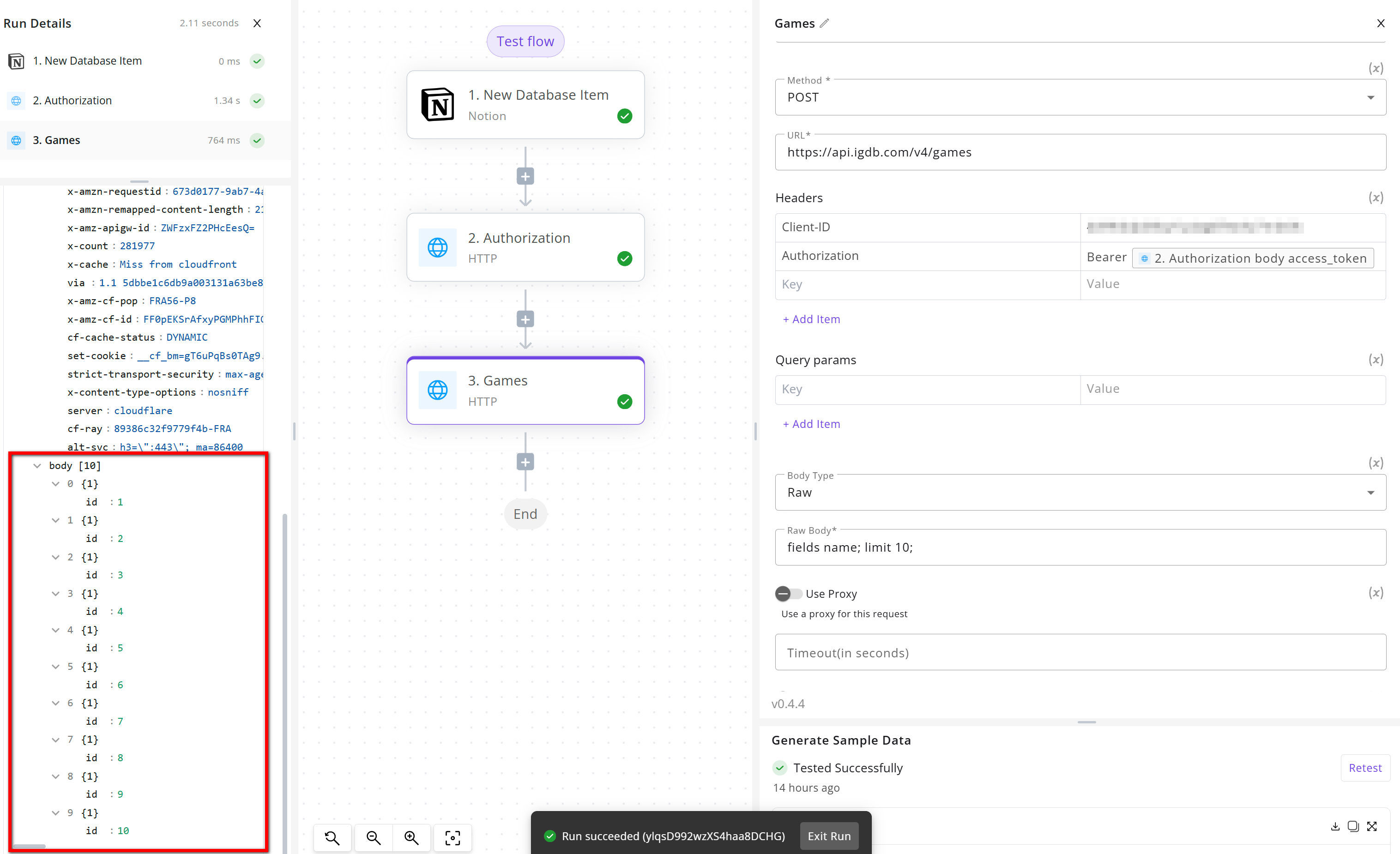Click Exit Run in the notification
Image resolution: width=1400 pixels, height=854 pixels.
829,836
